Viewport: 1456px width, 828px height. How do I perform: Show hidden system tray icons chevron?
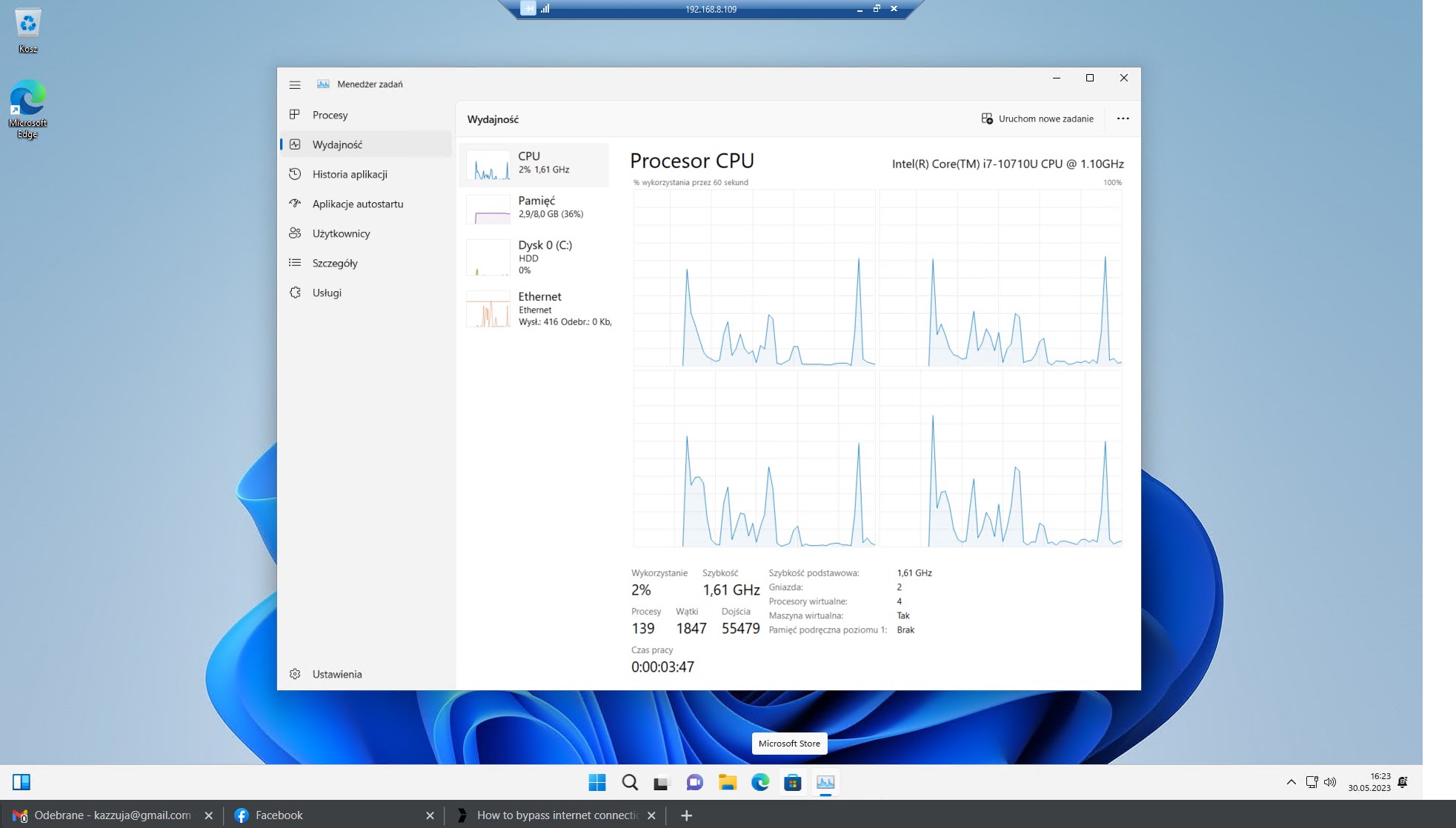click(1291, 782)
